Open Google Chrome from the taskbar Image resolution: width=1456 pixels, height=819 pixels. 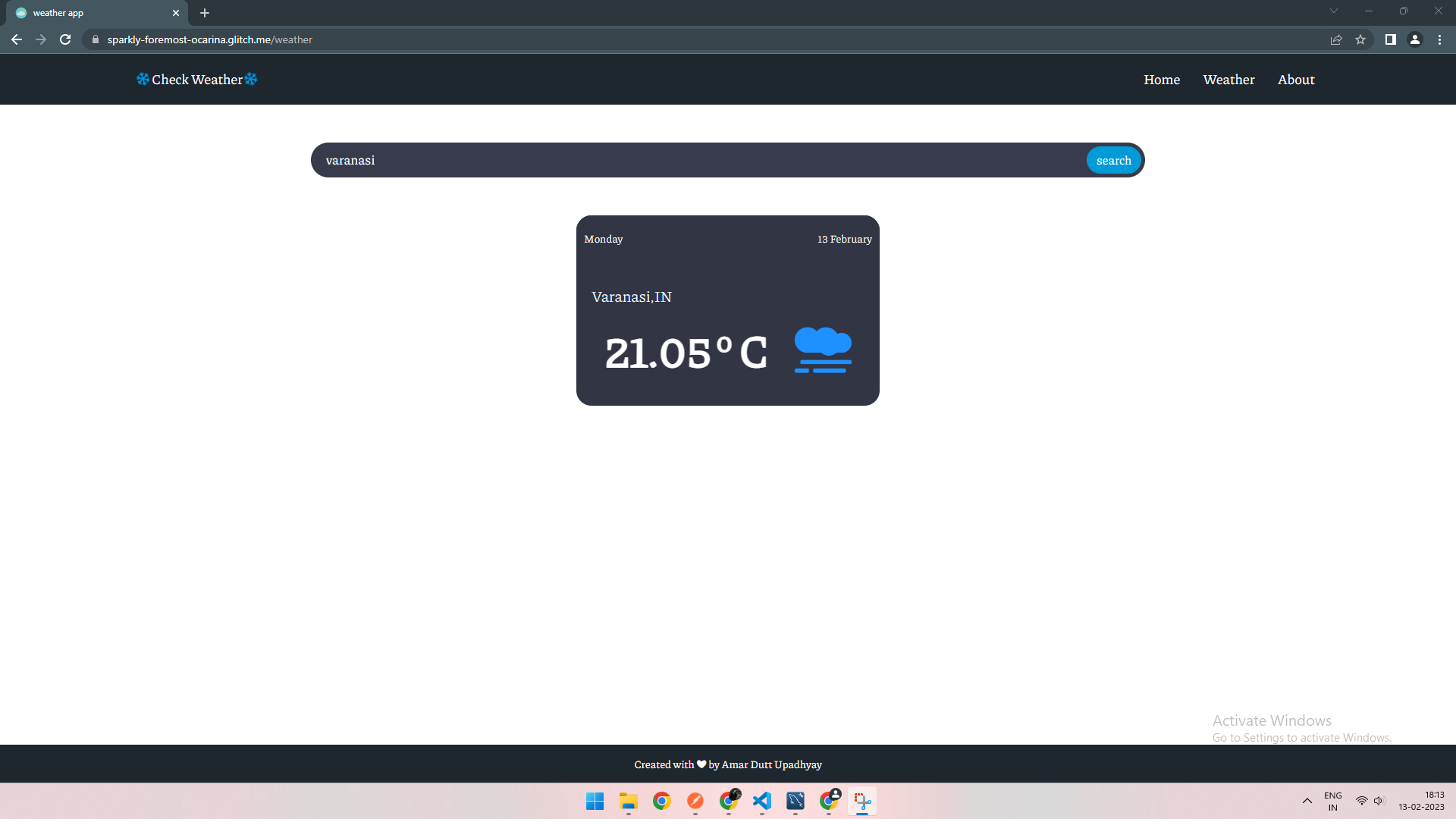point(661,801)
